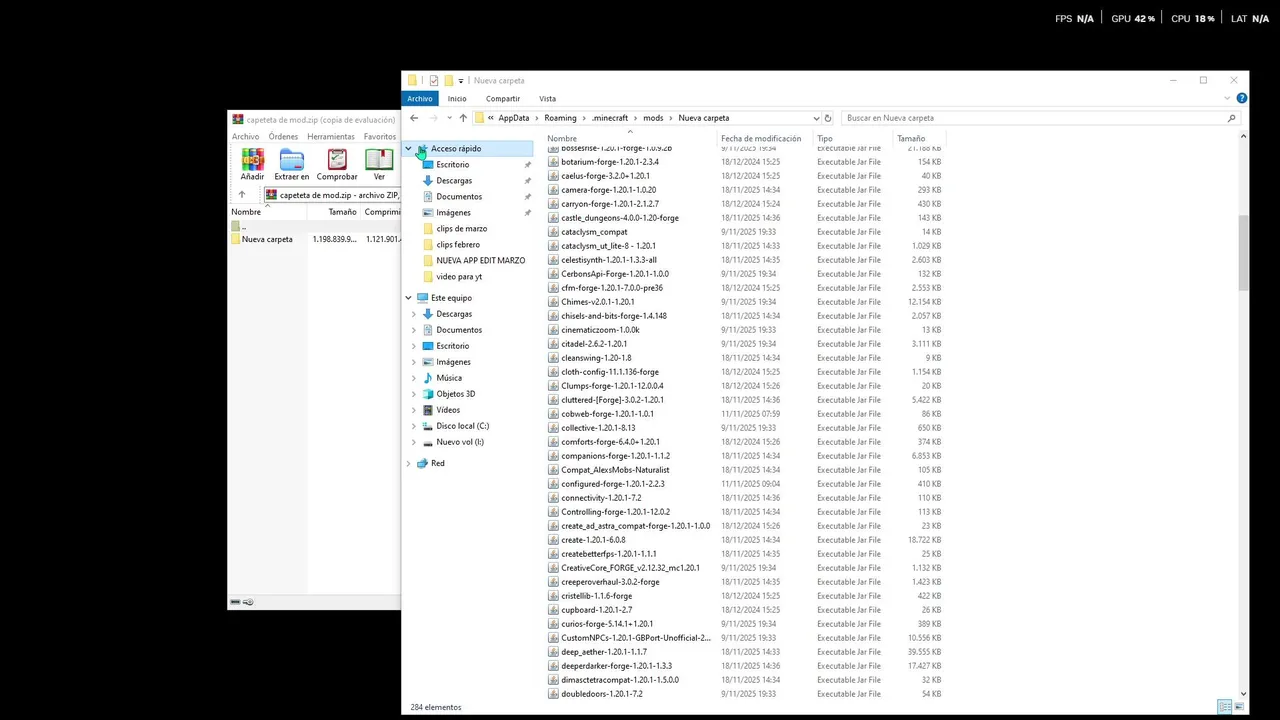Open pinned Imágenes in Acceso rápido
Viewport: 1280px width, 720px height.
click(453, 213)
